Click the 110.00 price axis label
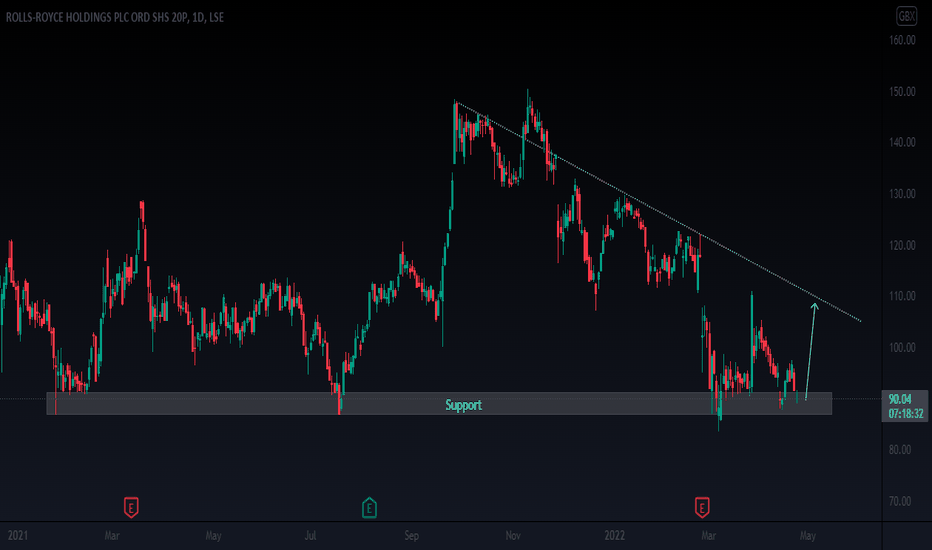Screen dimensions: 932x550 coord(902,296)
